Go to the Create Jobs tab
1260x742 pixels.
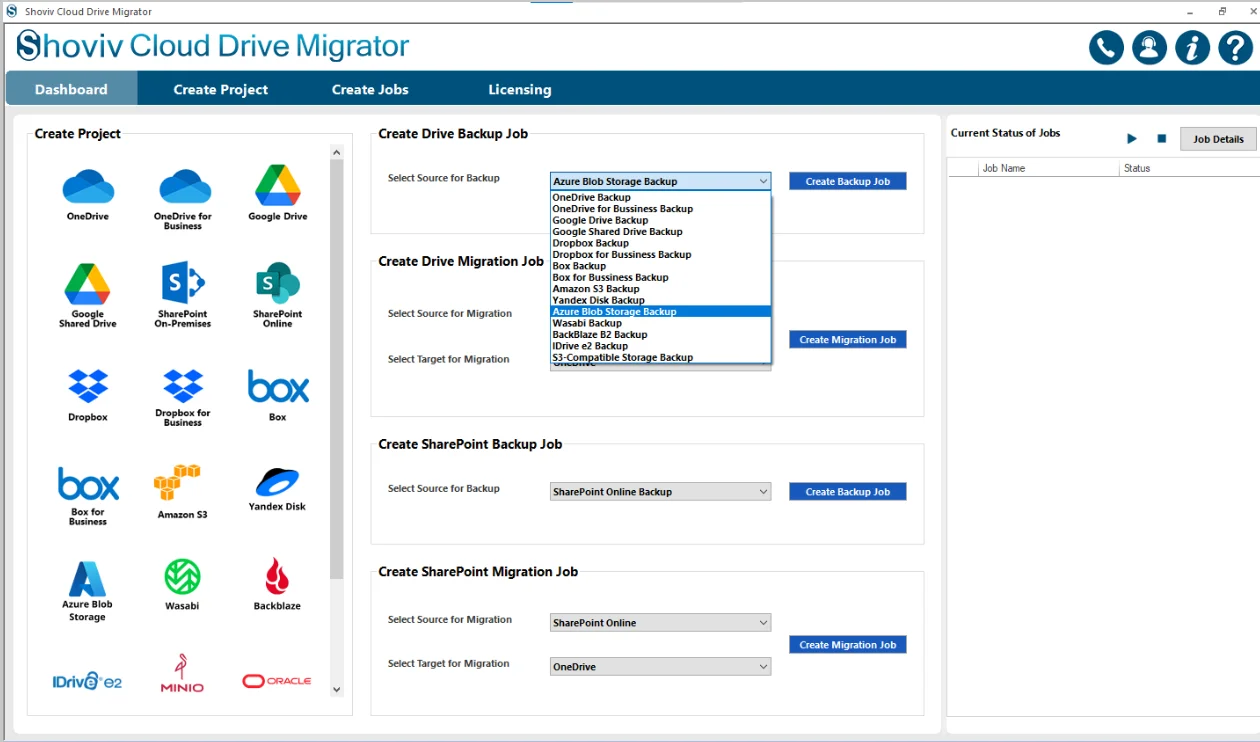[370, 89]
